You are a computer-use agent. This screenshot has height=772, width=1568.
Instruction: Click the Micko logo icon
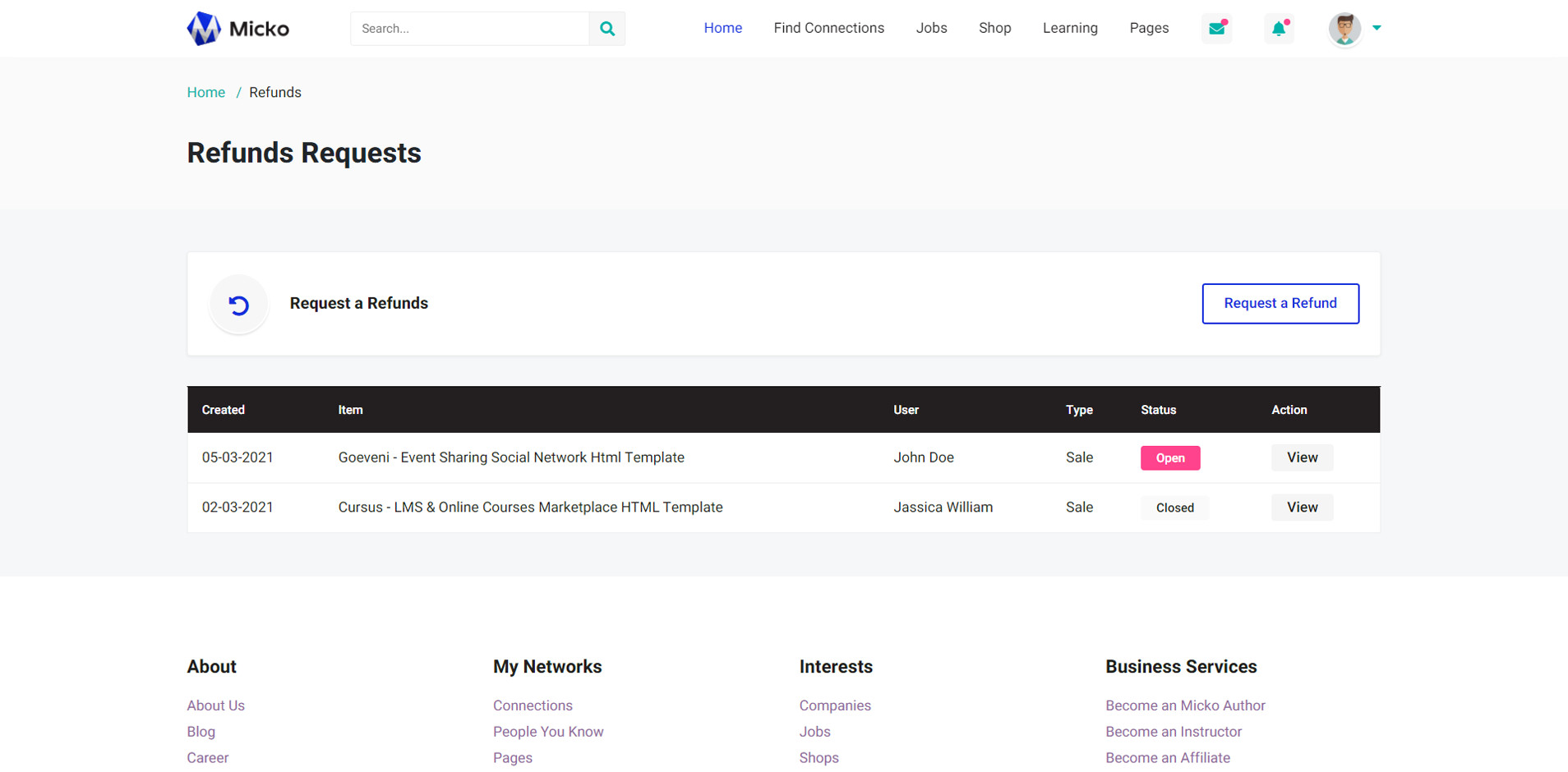204,29
